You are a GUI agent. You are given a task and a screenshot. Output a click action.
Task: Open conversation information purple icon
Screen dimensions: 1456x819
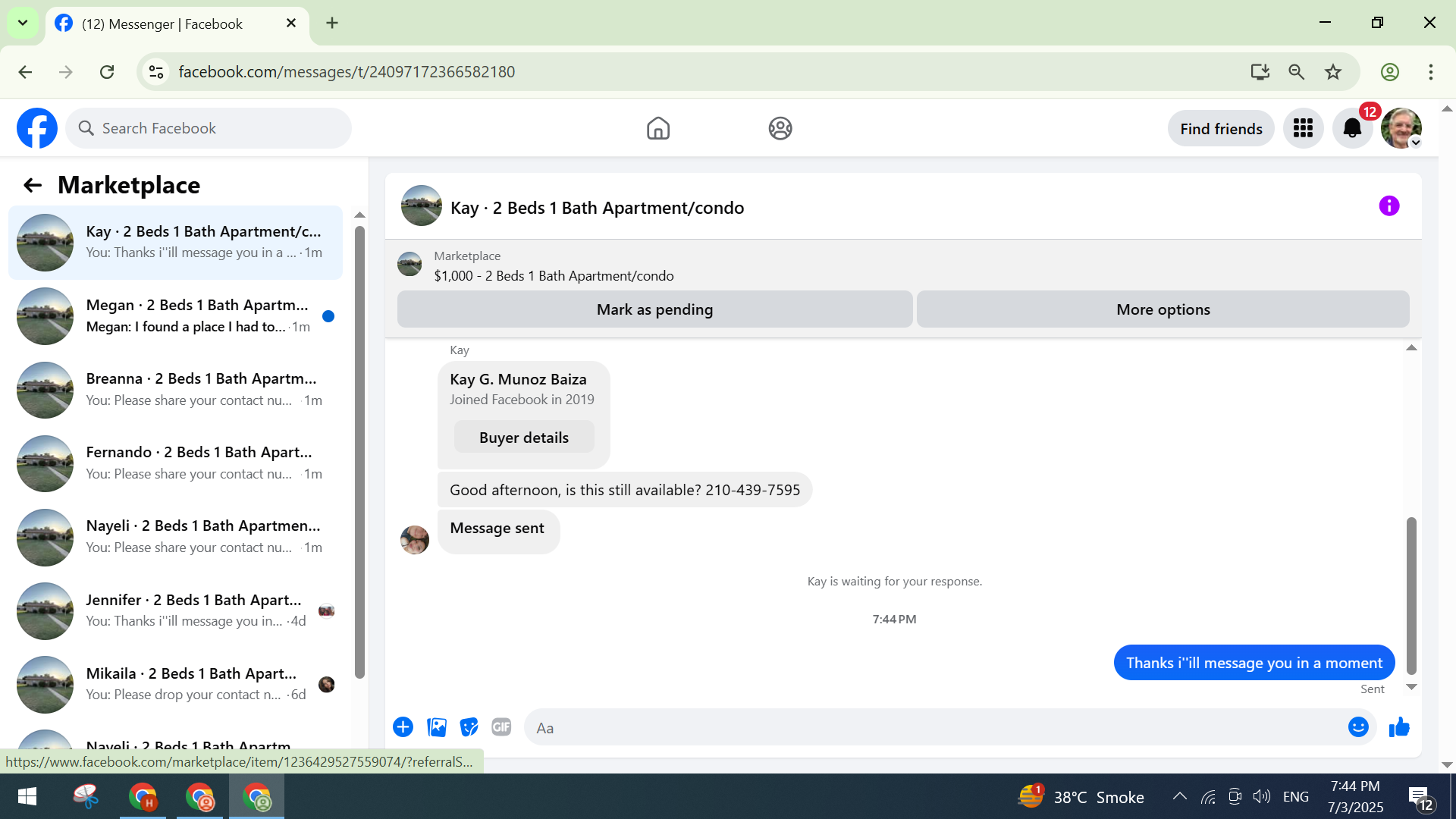1389,206
